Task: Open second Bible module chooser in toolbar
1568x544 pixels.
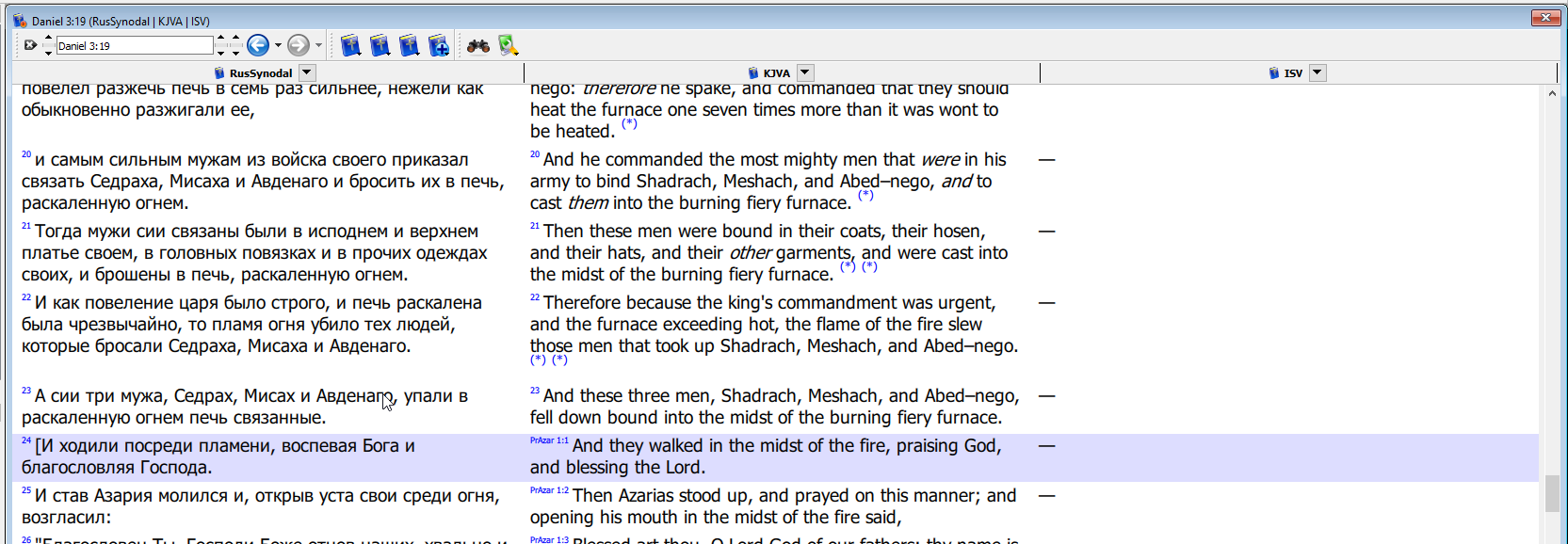Action: click(x=380, y=45)
